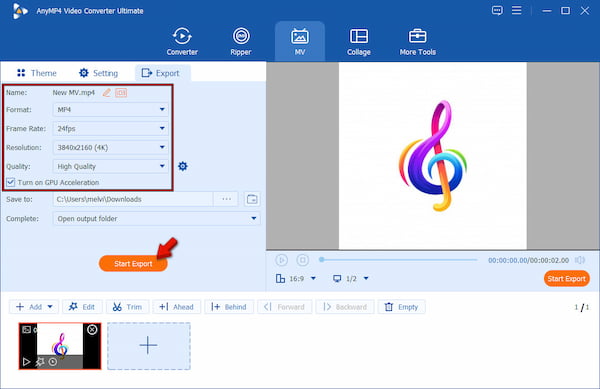Select the music clip thumbnail in timeline
The image size is (600, 389).
[x=60, y=346]
